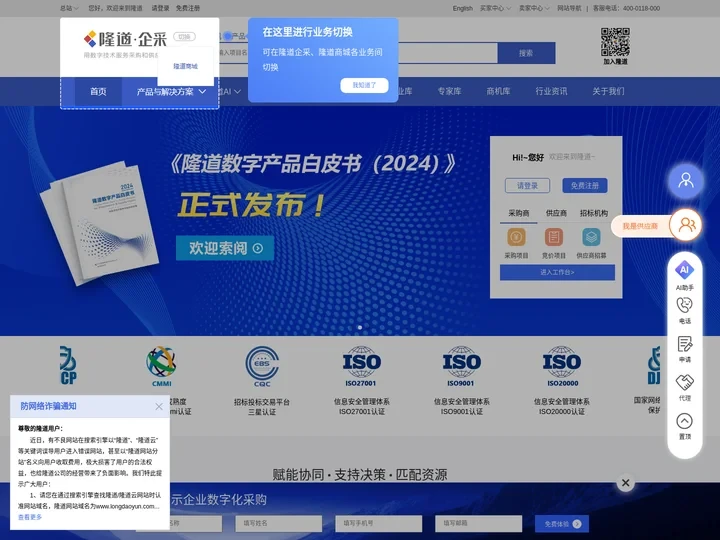Image resolution: width=720 pixels, height=540 pixels.
Task: Click the main search input box
Action: (448, 53)
